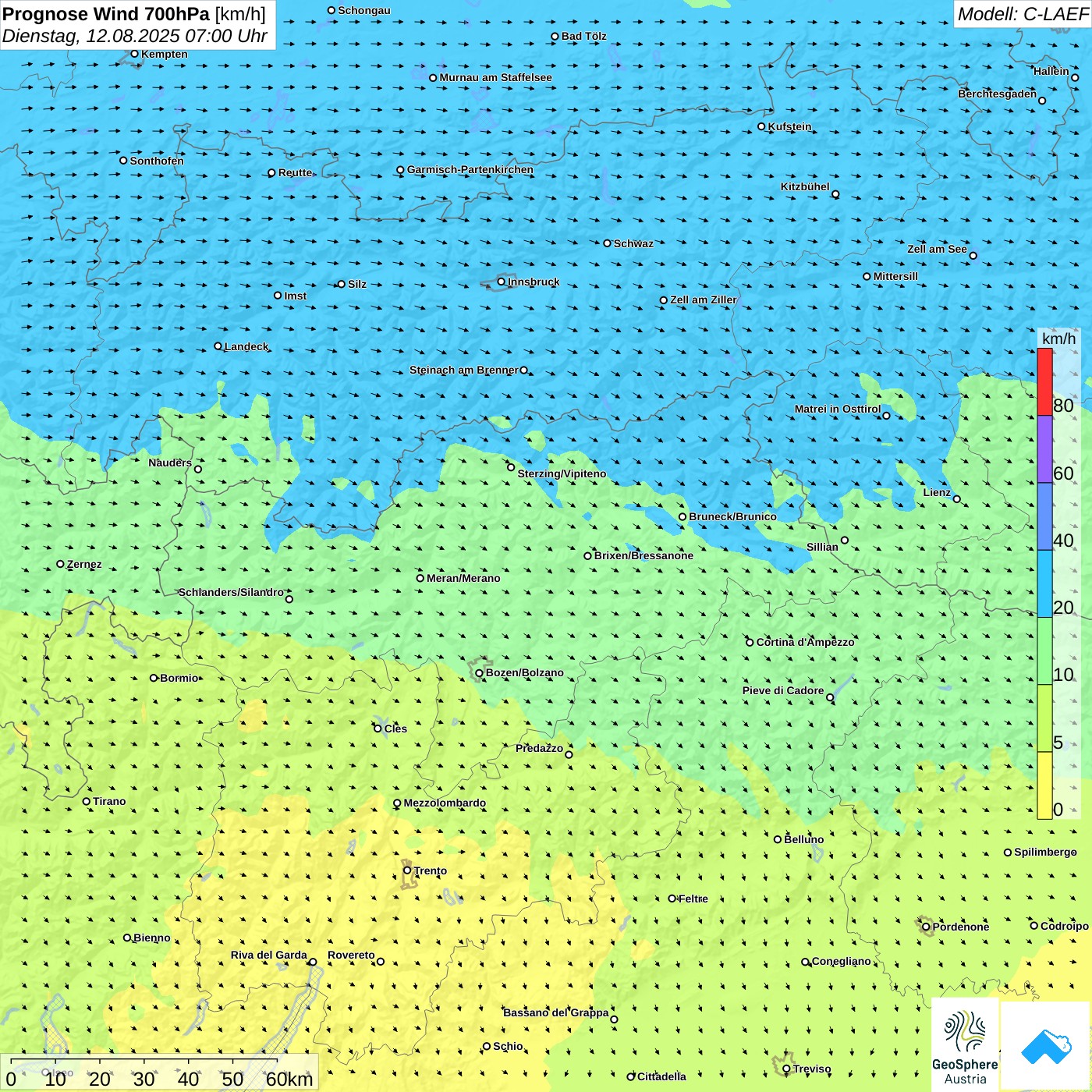Click the 'Mezzolombardo' label

[445, 803]
